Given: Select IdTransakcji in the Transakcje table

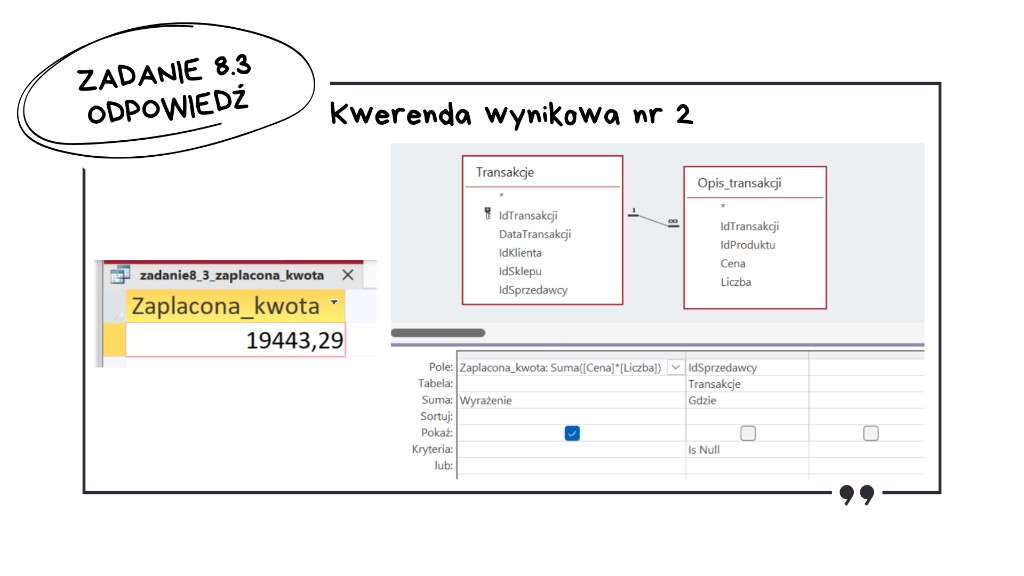Looking at the screenshot, I should click(x=528, y=216).
